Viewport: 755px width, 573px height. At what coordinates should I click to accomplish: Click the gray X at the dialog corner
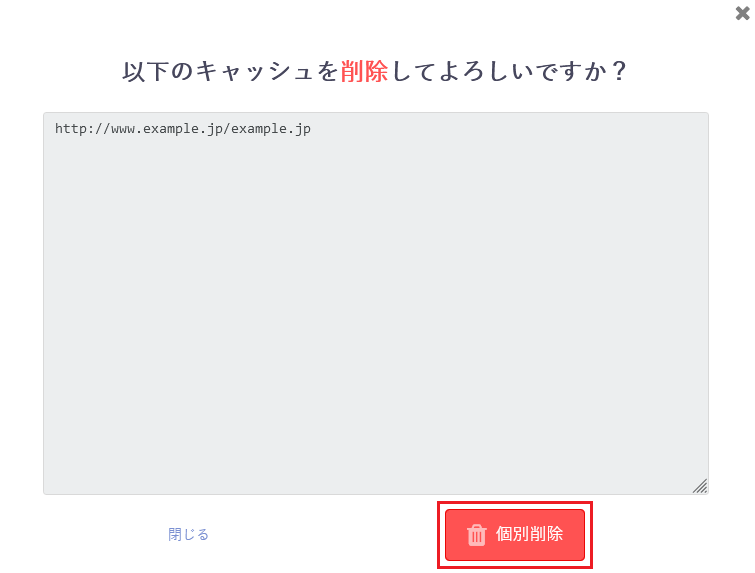(742, 13)
